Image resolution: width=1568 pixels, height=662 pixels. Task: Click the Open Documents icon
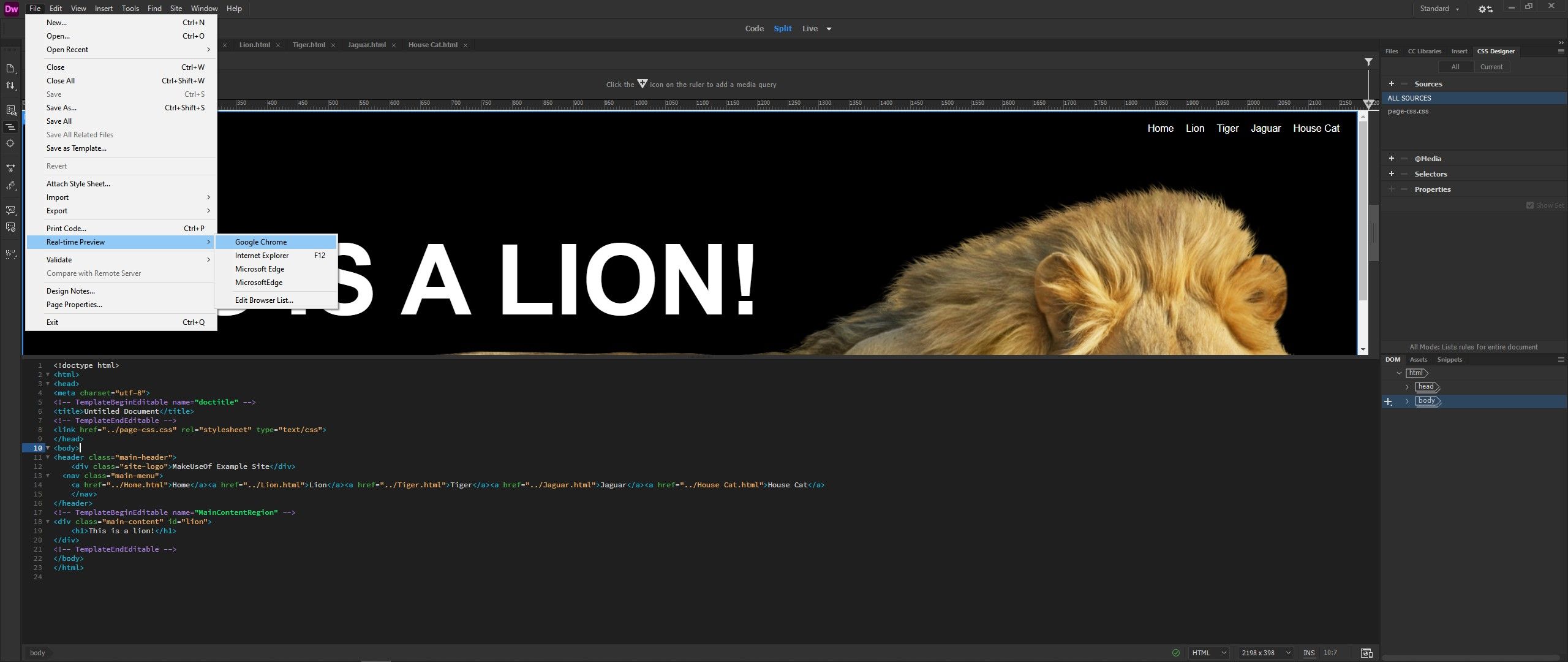tap(10, 69)
